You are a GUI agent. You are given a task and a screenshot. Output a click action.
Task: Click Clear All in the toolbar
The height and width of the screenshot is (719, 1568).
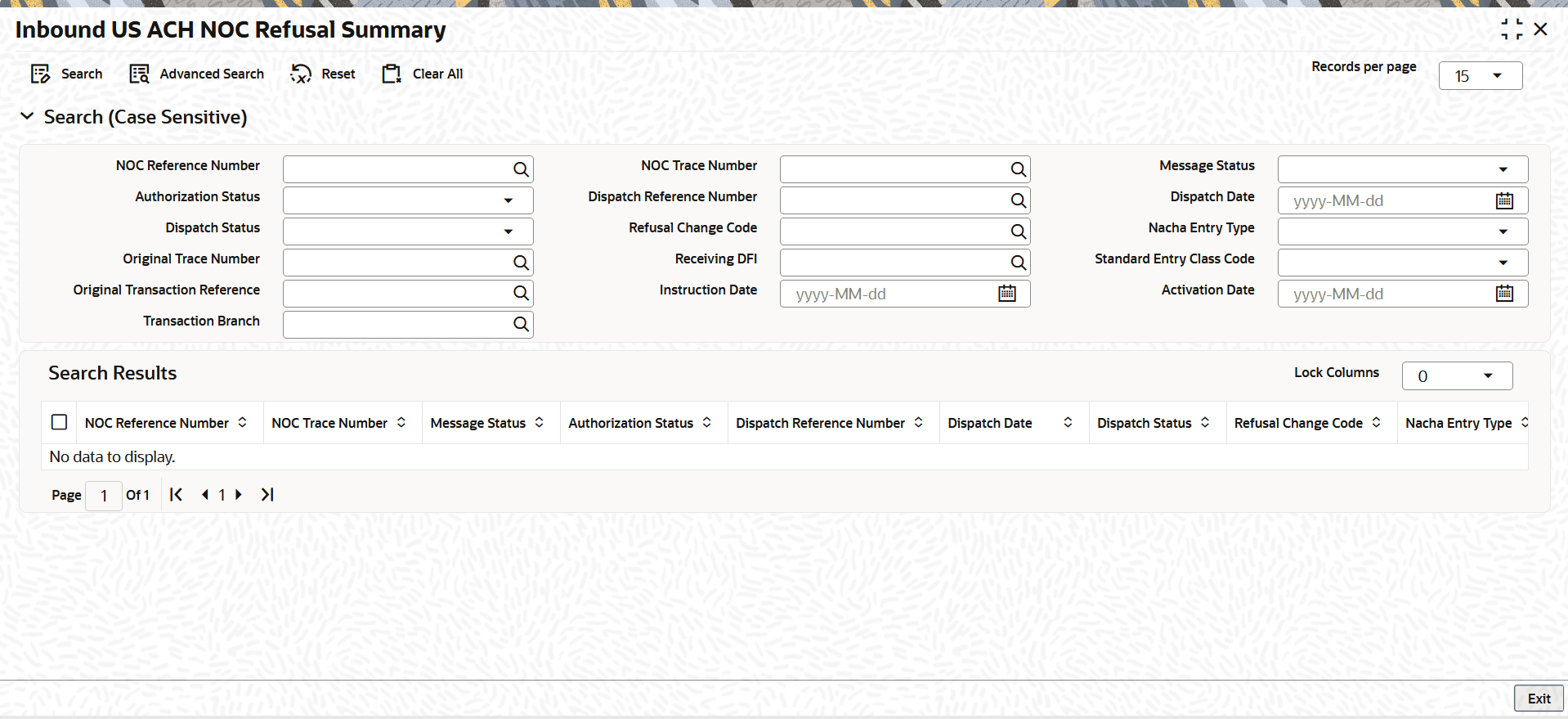422,74
